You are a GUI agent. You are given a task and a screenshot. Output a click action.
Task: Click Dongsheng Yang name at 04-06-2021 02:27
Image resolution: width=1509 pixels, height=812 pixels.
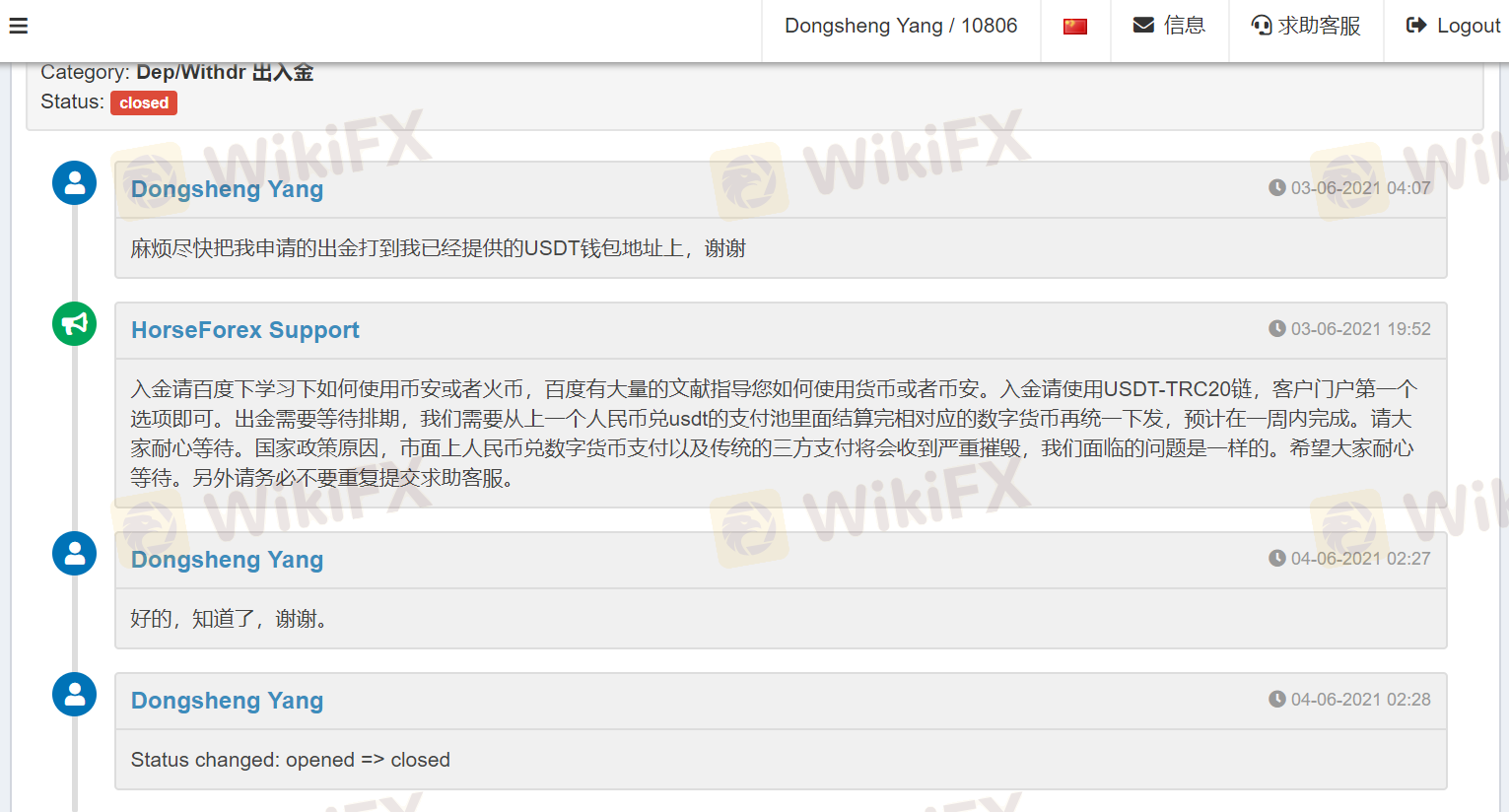[227, 560]
